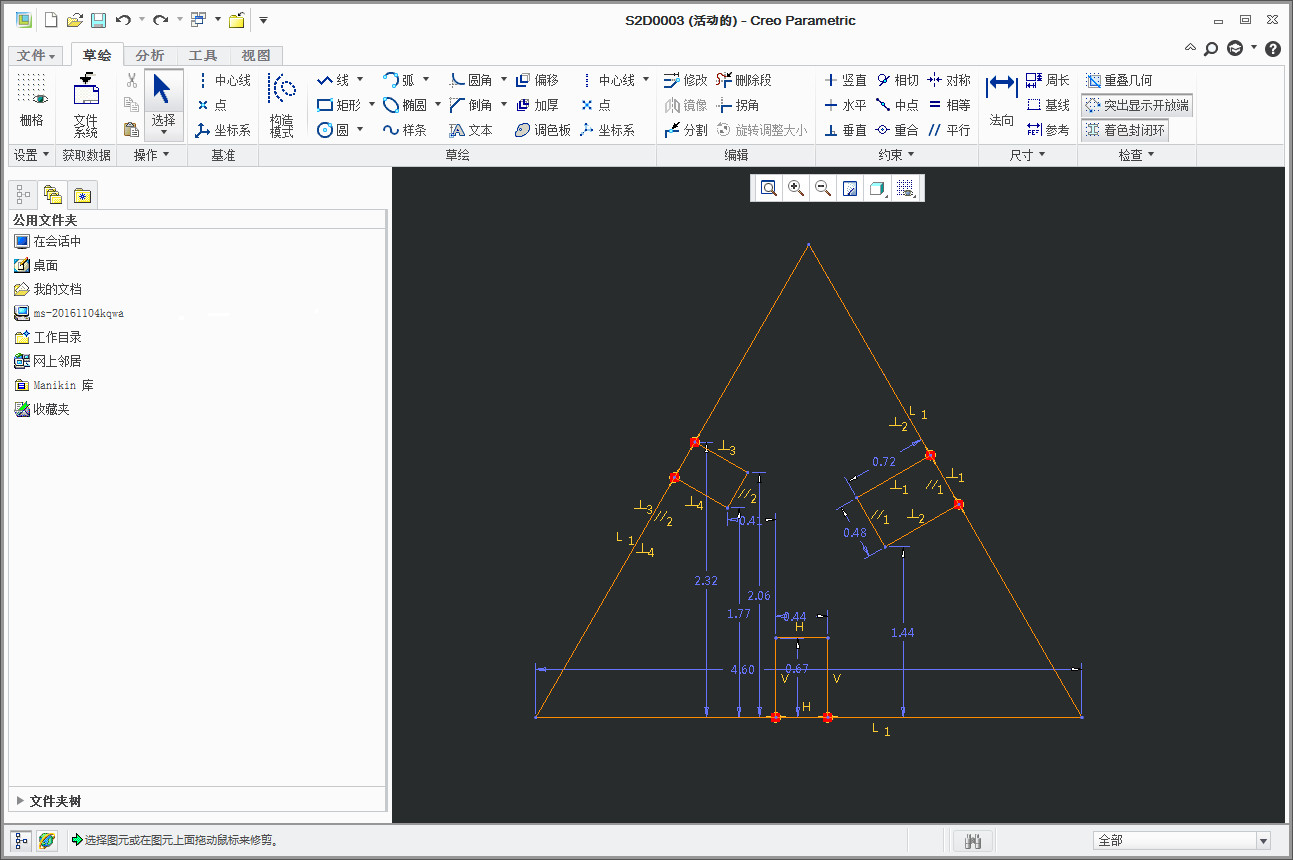Toggle 着色封闭环 shade closed loops

click(x=1125, y=130)
